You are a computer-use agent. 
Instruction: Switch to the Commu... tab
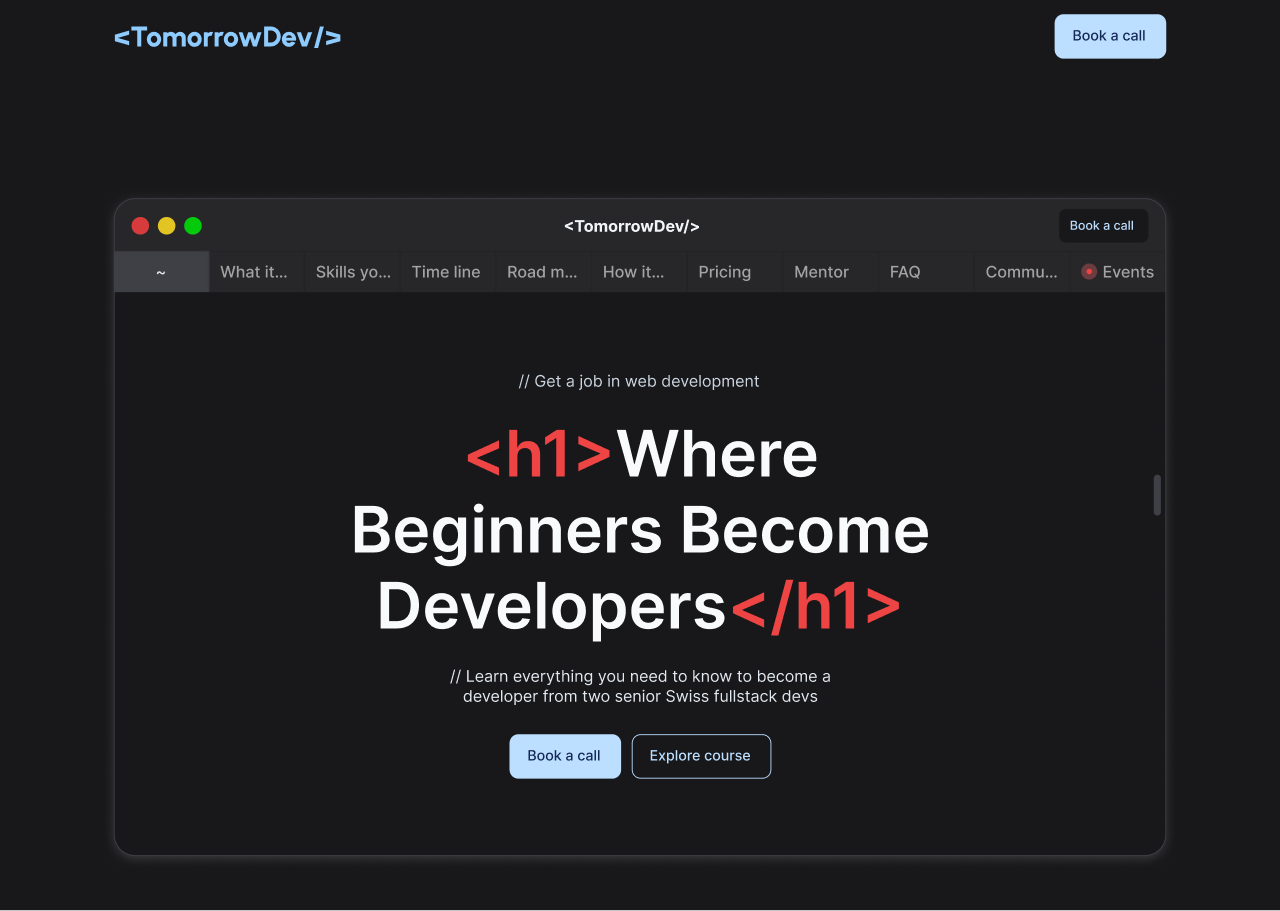pyautogui.click(x=1021, y=272)
